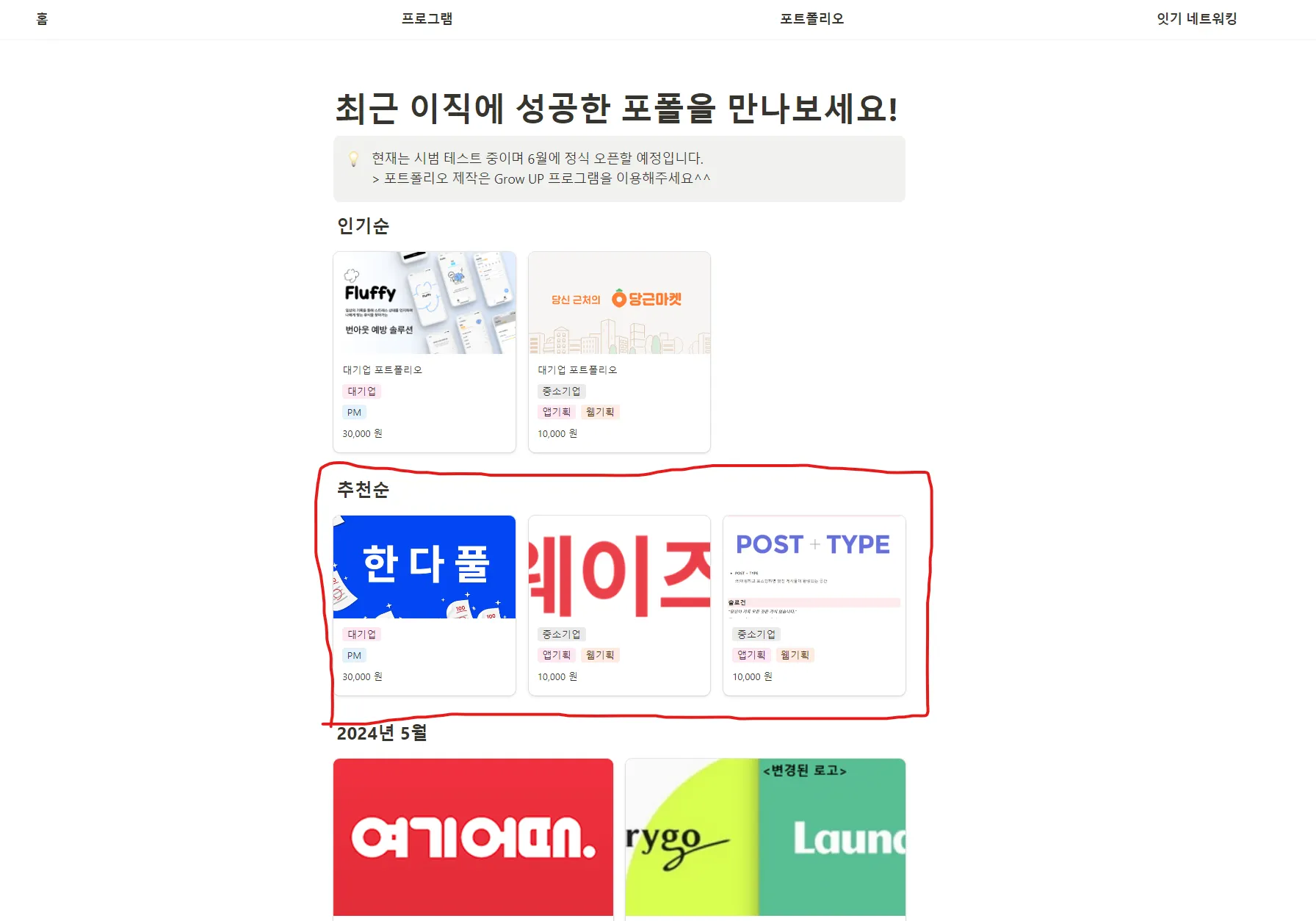Open the 당근마켓 portfolio thumbnail
The width and height of the screenshot is (1316, 921).
click(x=619, y=303)
